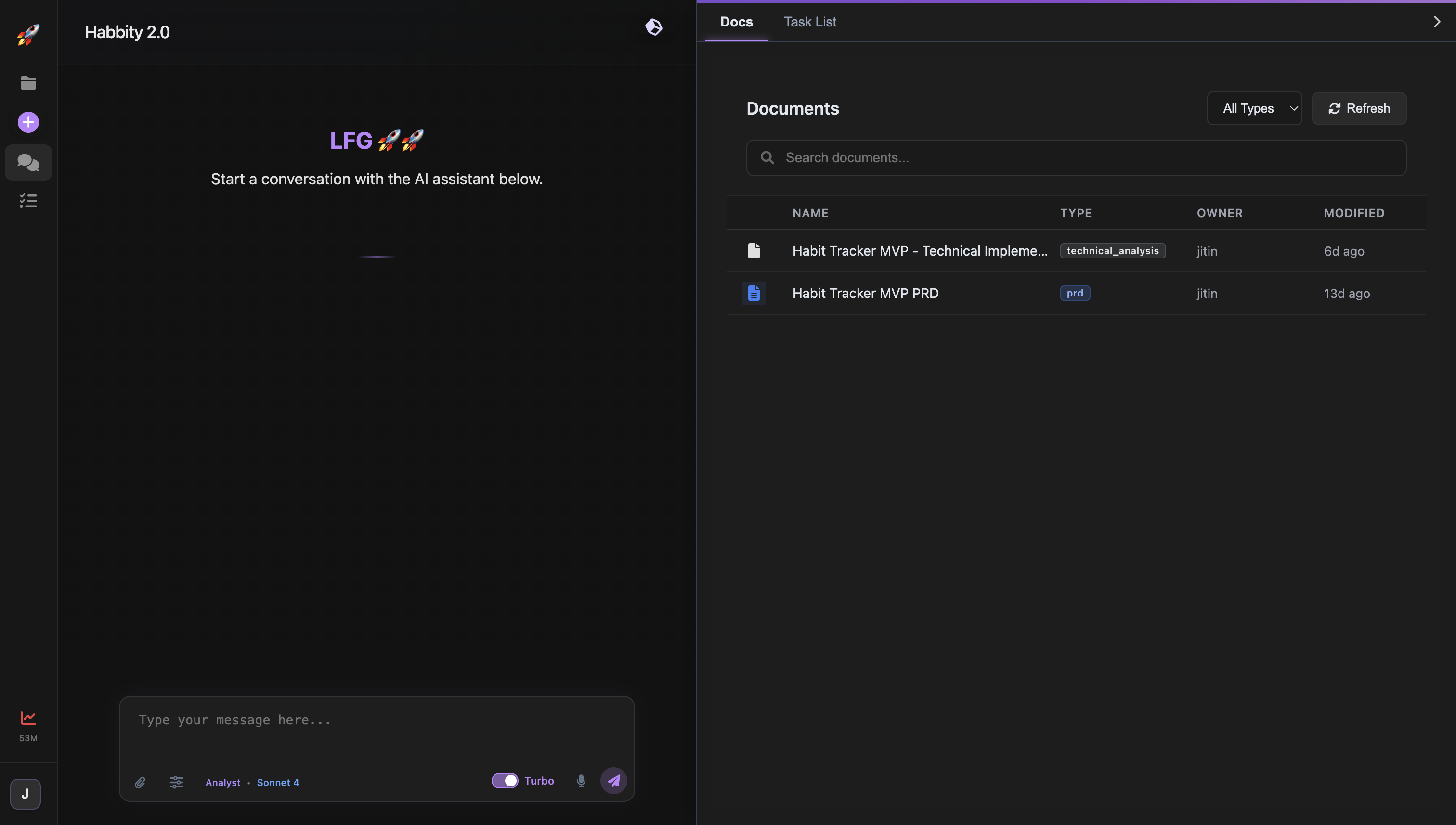Select the chat conversations icon
1456x825 pixels.
(28, 163)
